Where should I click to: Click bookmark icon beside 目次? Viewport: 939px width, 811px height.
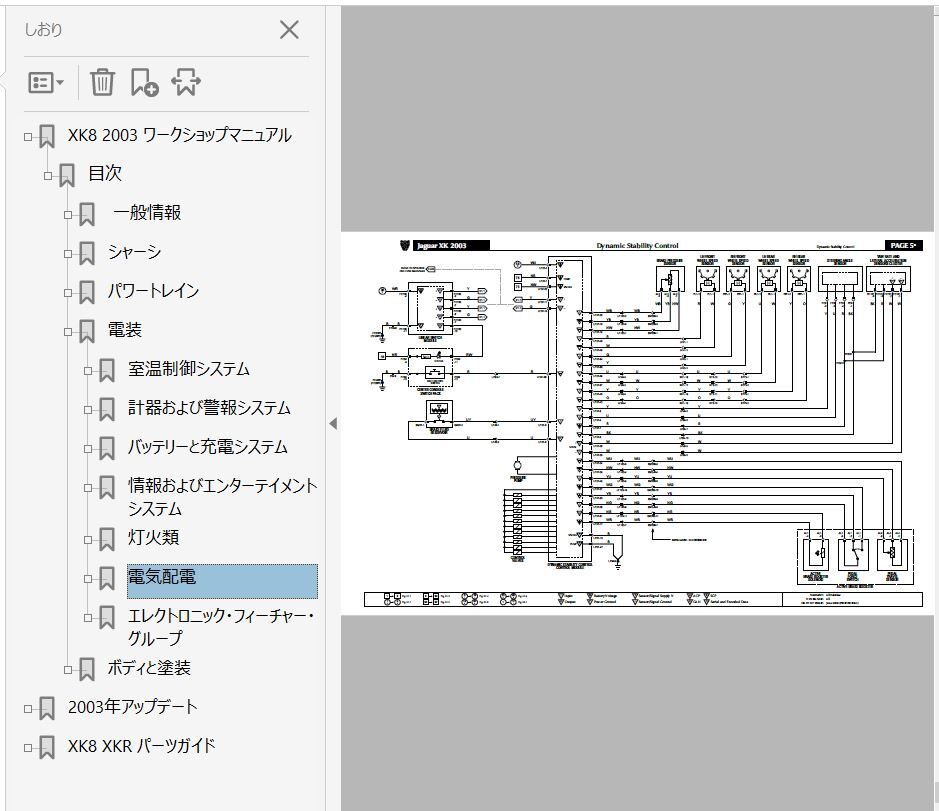[67, 175]
